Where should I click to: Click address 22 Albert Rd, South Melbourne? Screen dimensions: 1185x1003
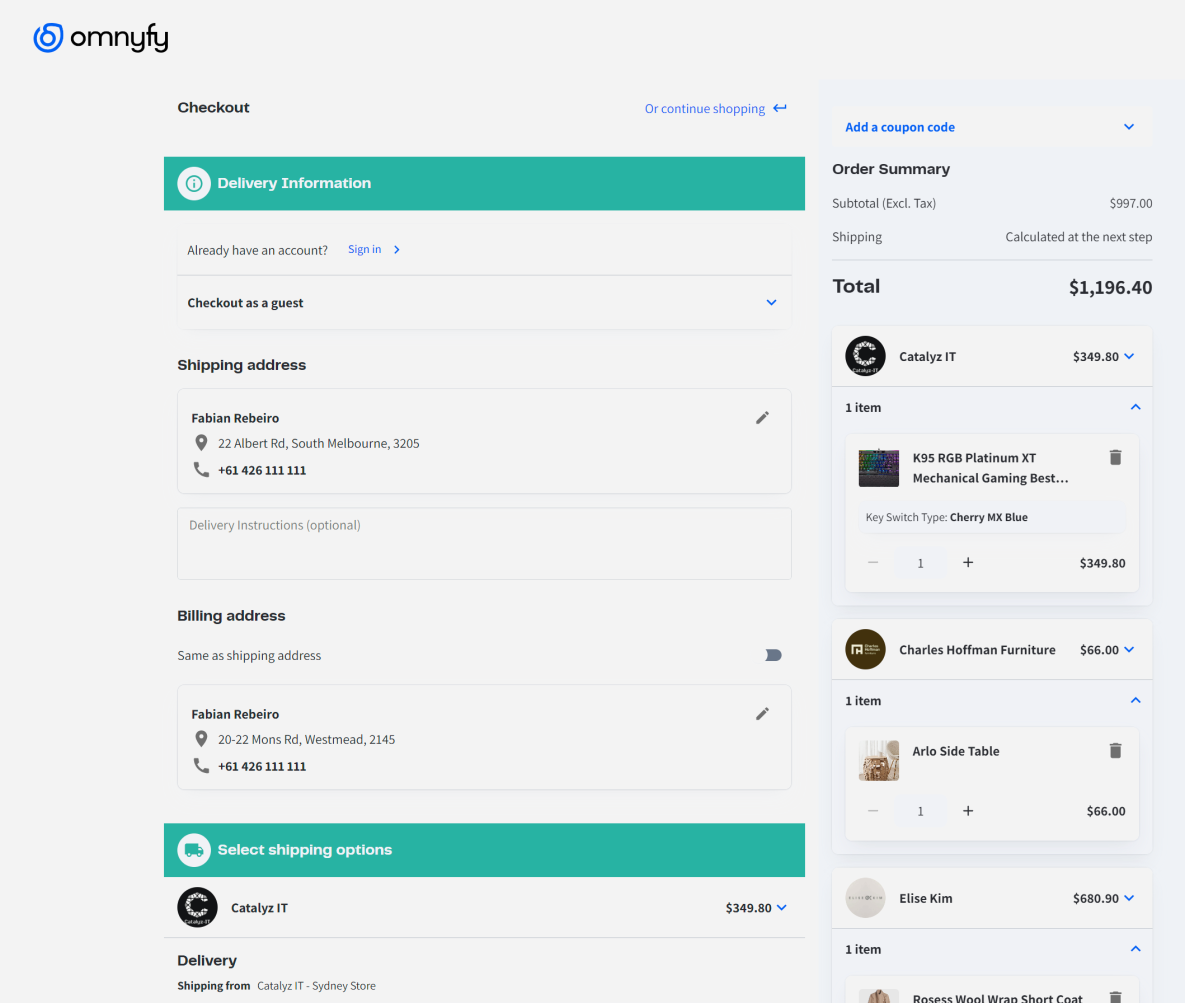click(x=318, y=444)
